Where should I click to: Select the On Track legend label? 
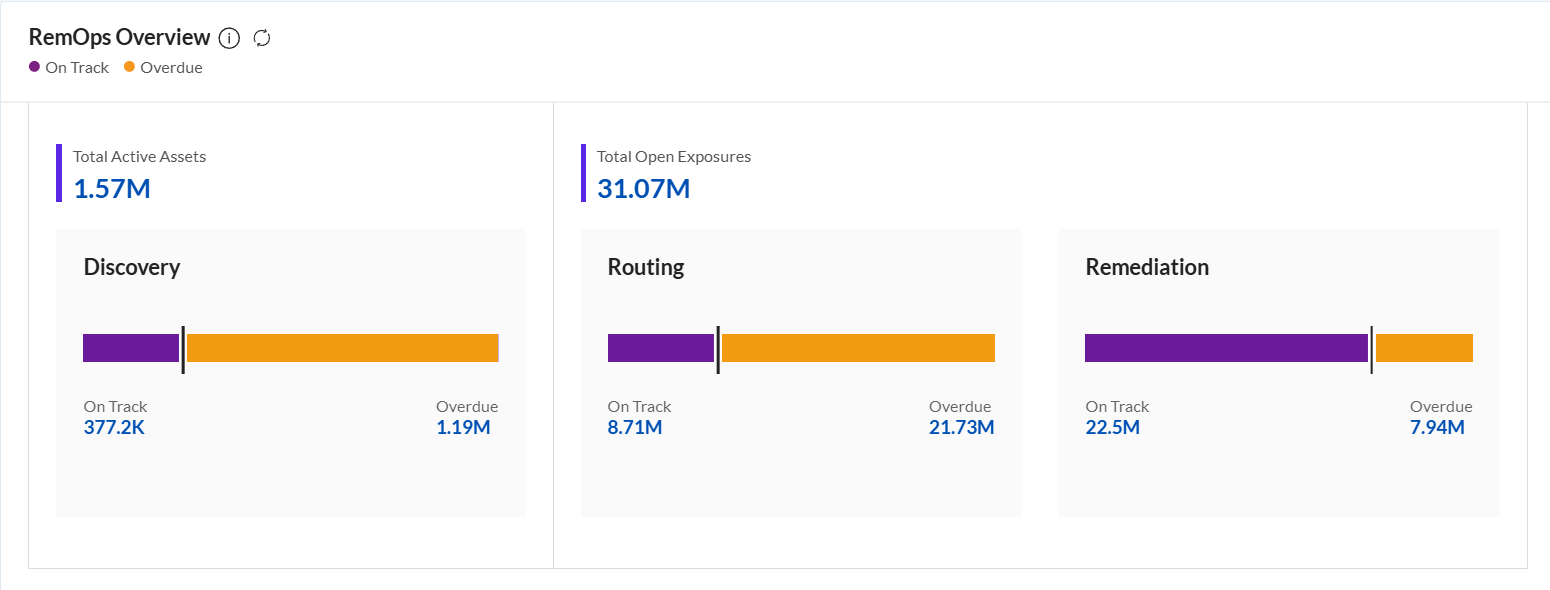(77, 68)
